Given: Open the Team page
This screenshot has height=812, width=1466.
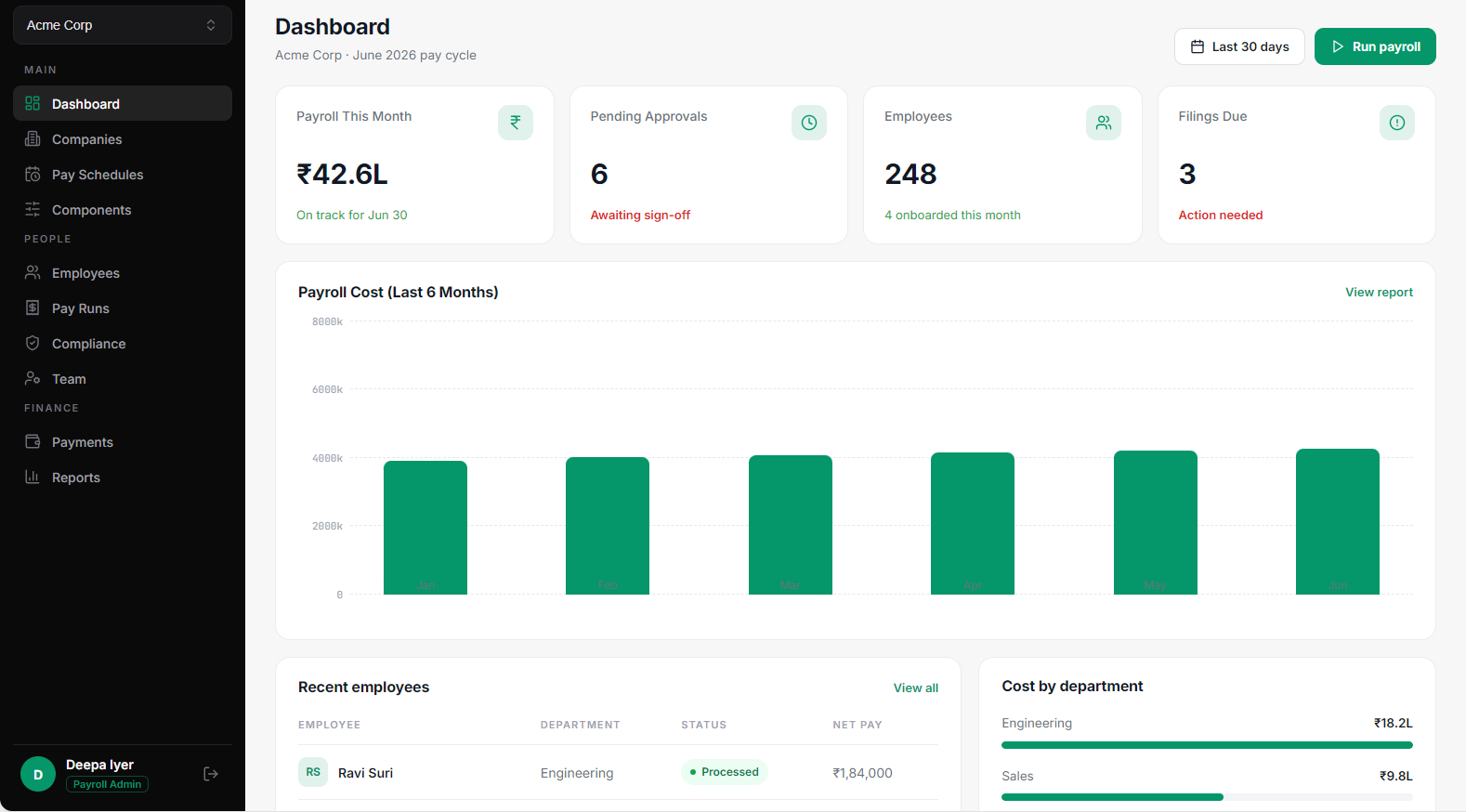Looking at the screenshot, I should point(123,378).
